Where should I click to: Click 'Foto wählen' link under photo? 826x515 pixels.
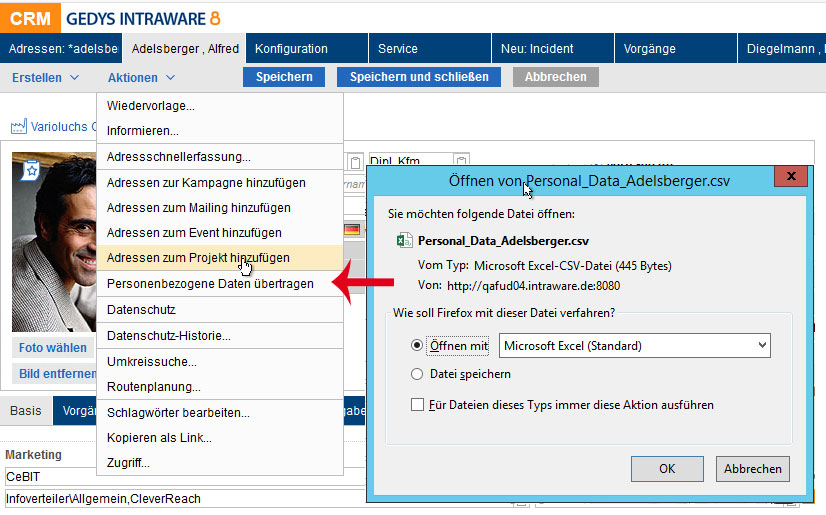(52, 348)
